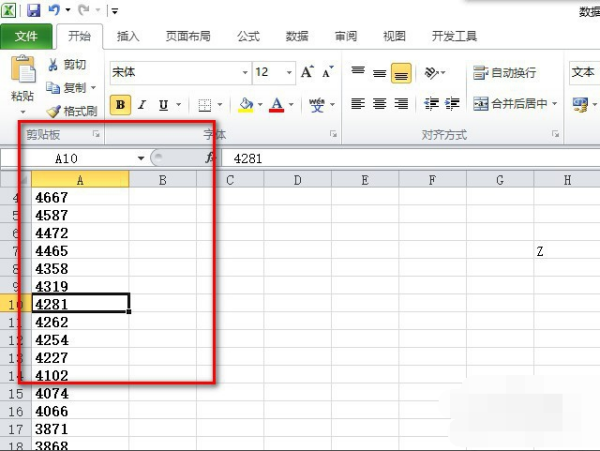This screenshot has width=600, height=451.
Task: Open the 文本 number format box
Action: (x=584, y=72)
